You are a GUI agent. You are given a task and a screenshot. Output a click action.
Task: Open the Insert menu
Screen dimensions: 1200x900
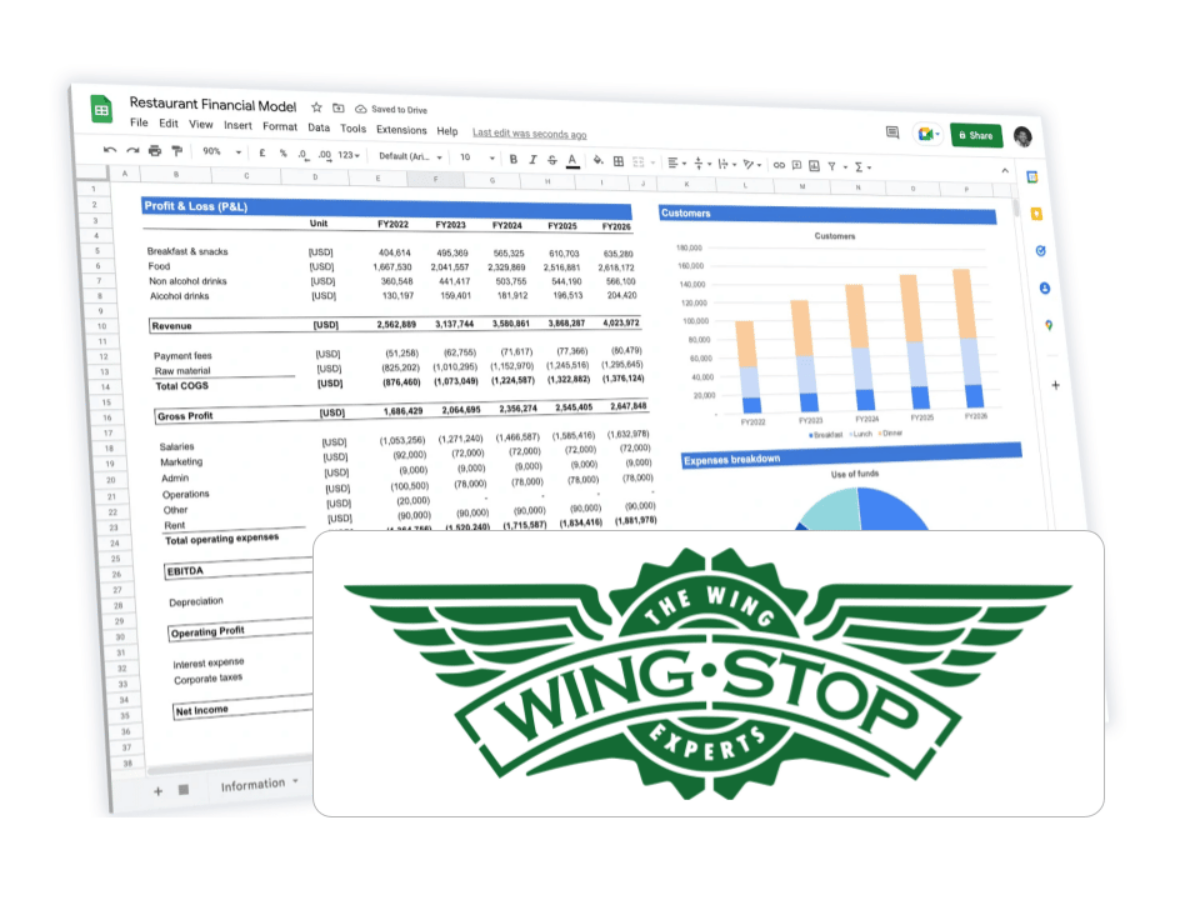point(238,125)
